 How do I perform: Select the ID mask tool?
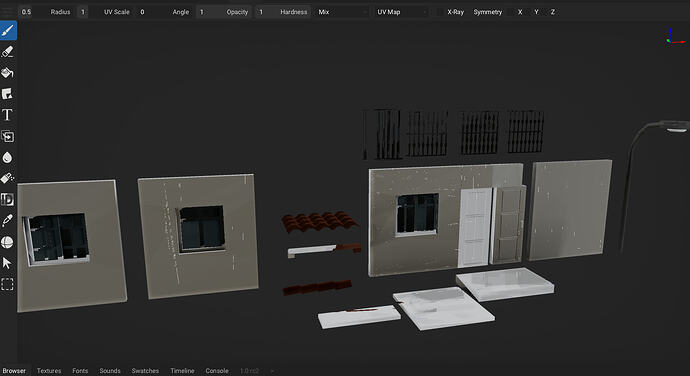[7, 199]
